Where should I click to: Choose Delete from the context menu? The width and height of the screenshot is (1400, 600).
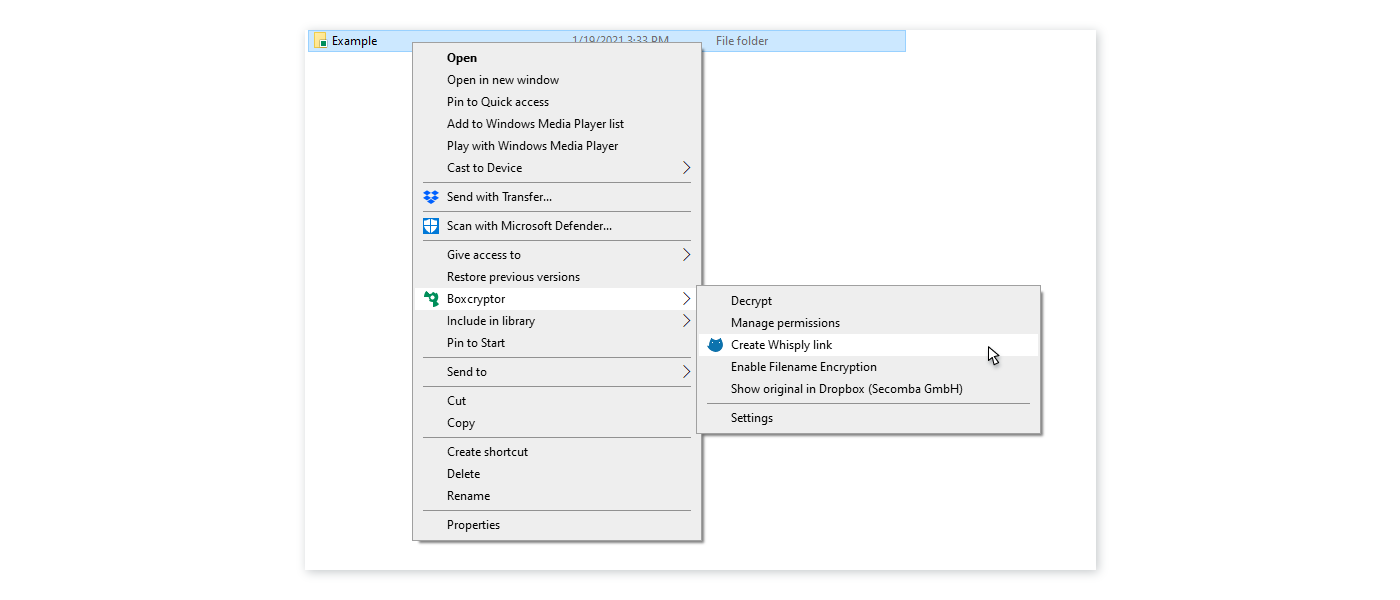tap(557, 474)
